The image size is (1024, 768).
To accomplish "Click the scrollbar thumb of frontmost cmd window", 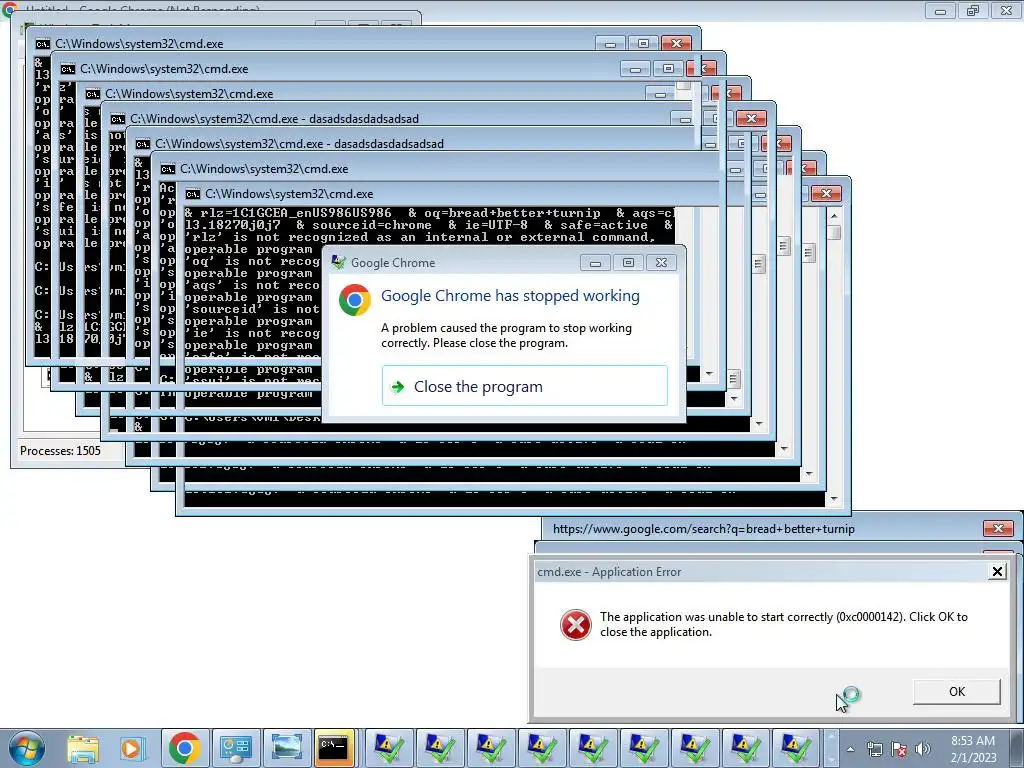I will (x=834, y=232).
